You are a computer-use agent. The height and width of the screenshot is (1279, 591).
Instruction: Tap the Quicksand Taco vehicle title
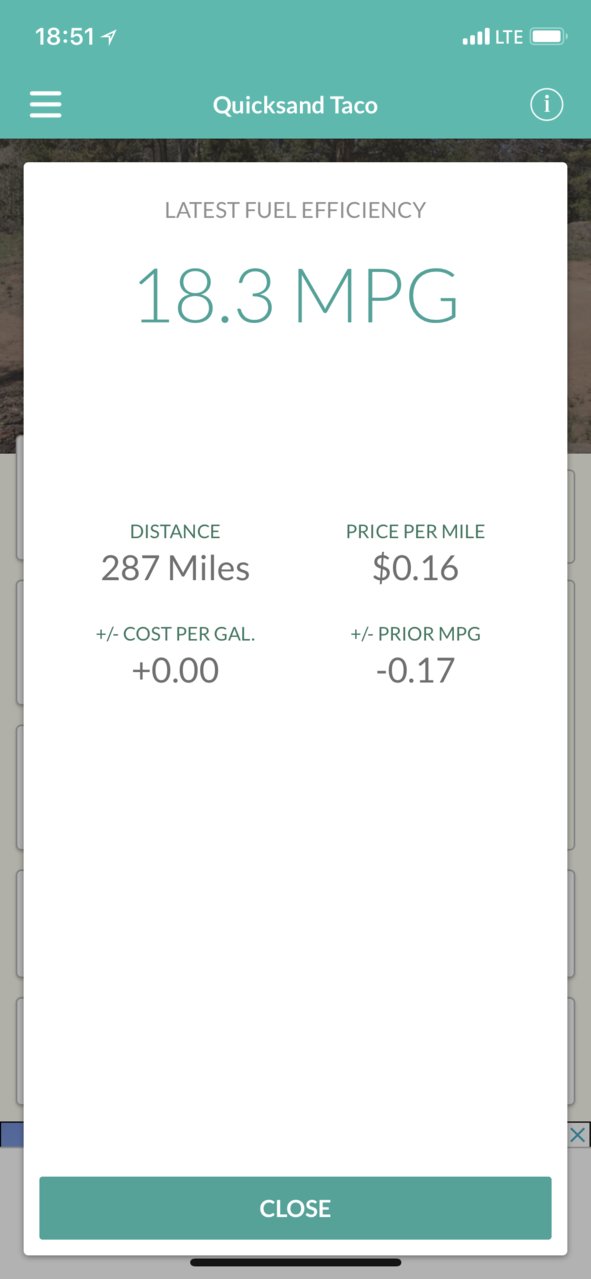click(295, 105)
